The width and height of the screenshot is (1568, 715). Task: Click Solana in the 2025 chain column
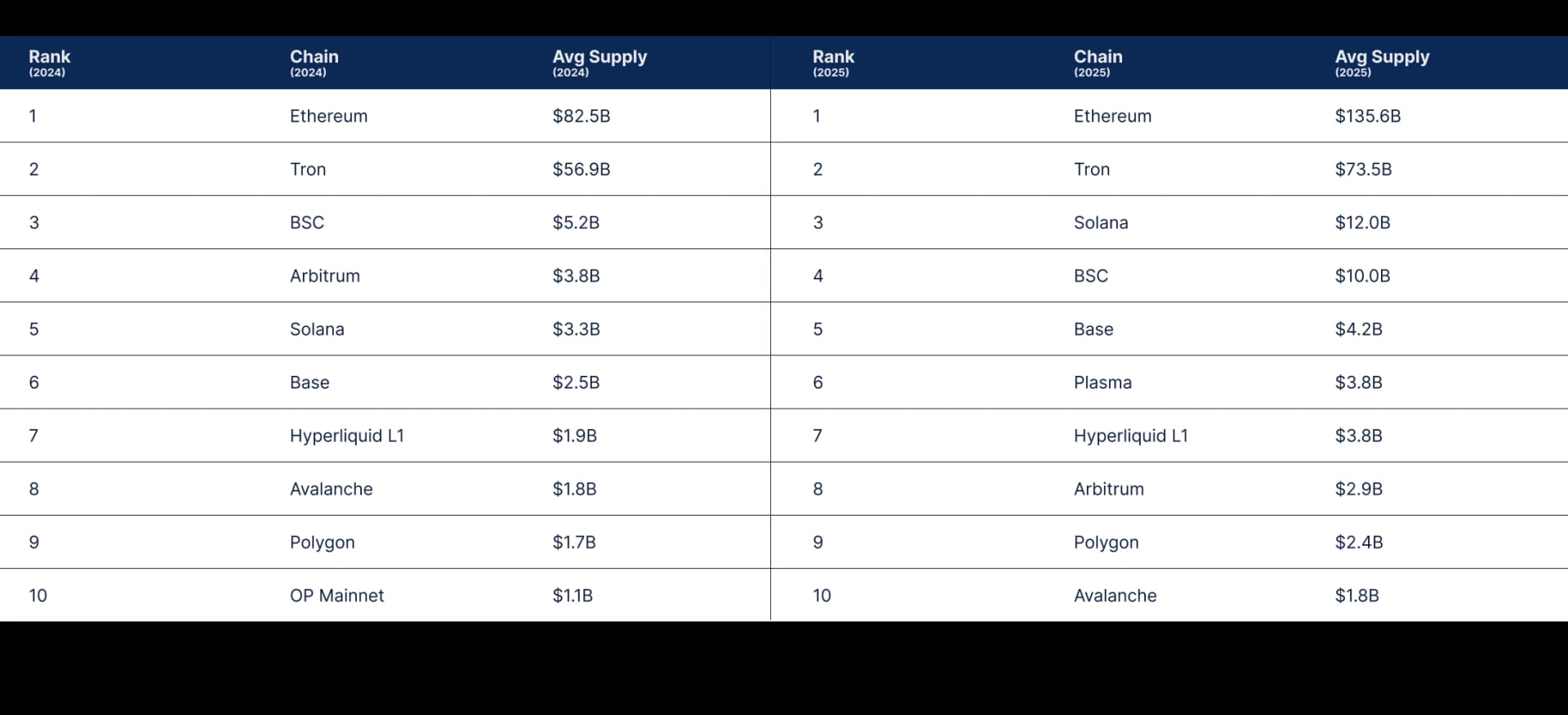click(x=1100, y=222)
